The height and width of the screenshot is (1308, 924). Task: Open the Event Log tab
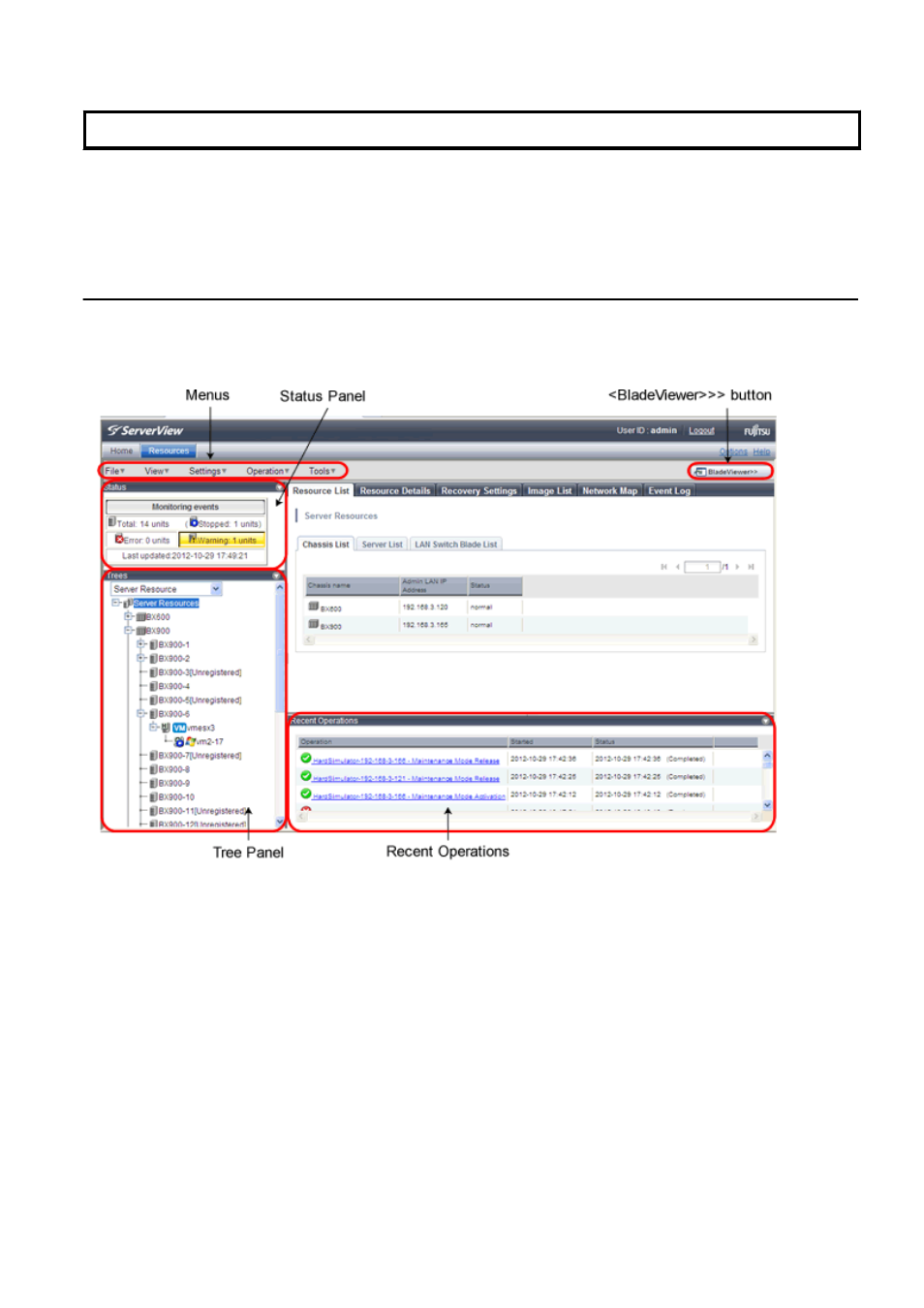pos(669,491)
